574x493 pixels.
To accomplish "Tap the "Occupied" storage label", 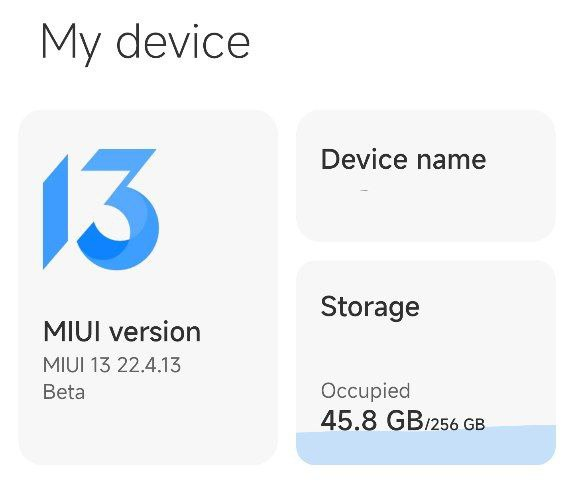I will tap(365, 391).
